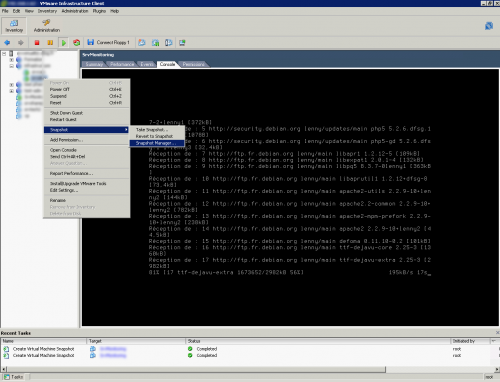Viewport: 500px width, 382px height.
Task: Click Recent Tasks horizontal scrollbar thumb
Action: pyautogui.click(x=196, y=369)
